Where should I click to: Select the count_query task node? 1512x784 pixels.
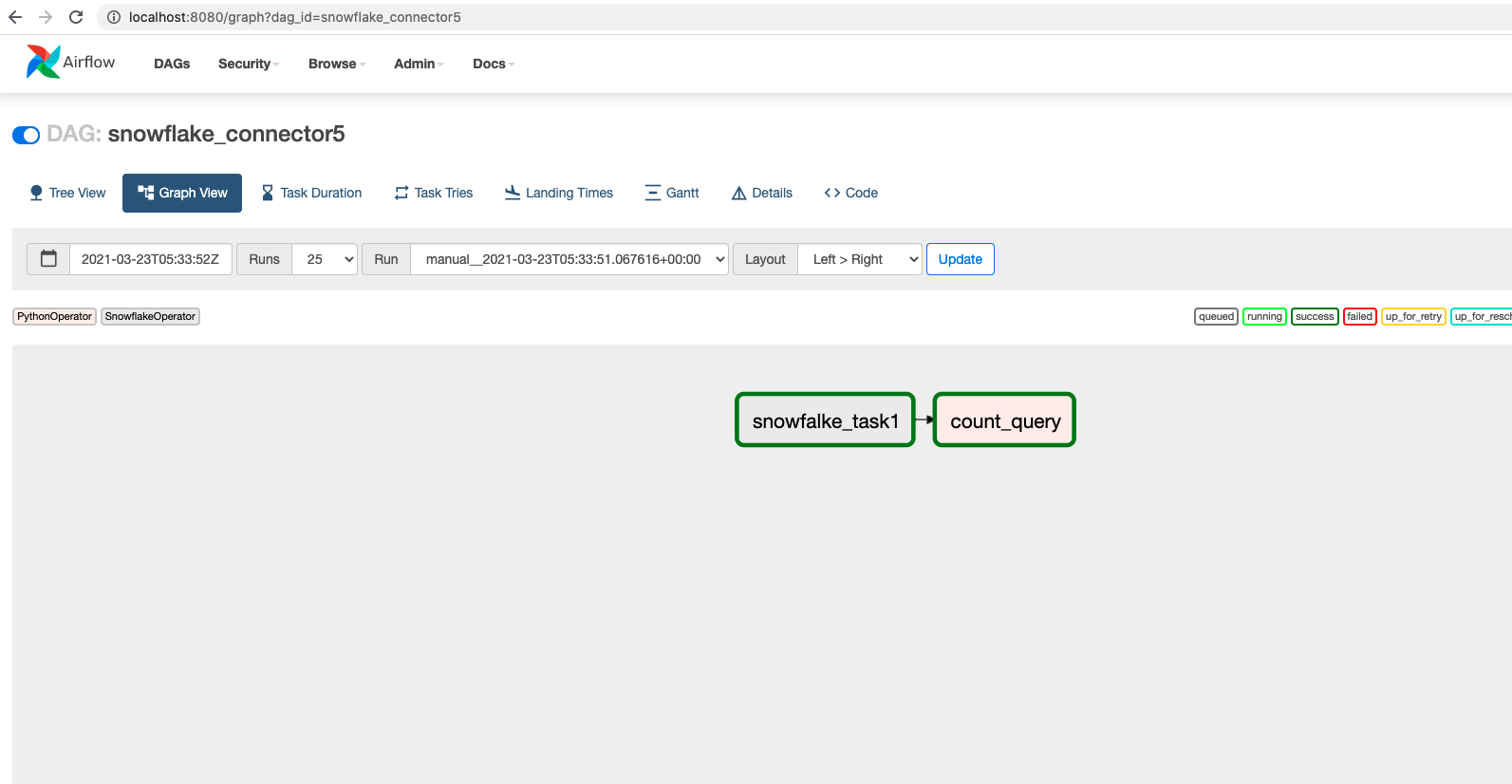click(1004, 420)
